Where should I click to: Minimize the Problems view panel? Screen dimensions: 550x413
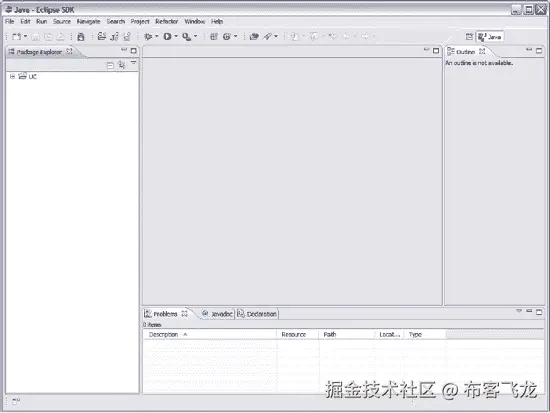pyautogui.click(x=529, y=311)
